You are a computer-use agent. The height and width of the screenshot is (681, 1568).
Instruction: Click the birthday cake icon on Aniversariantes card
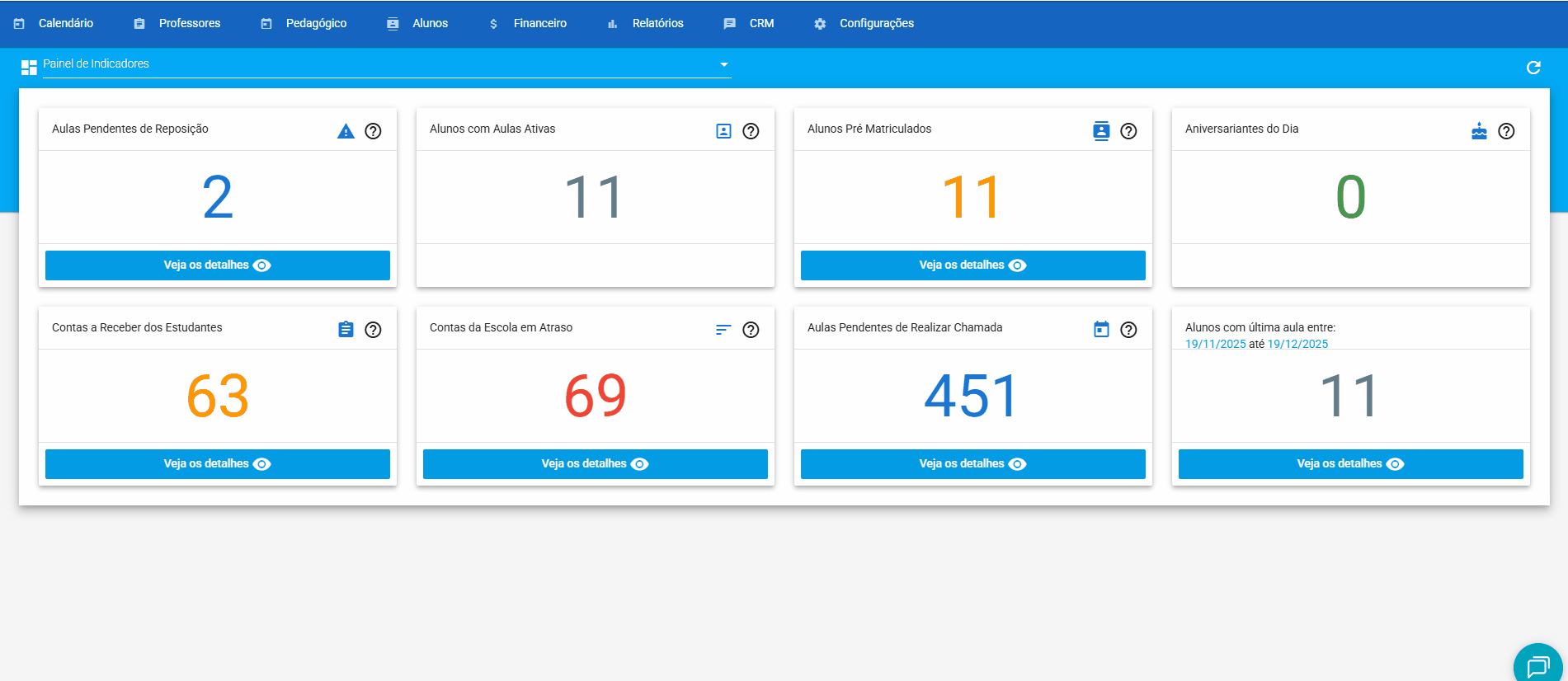point(1479,131)
